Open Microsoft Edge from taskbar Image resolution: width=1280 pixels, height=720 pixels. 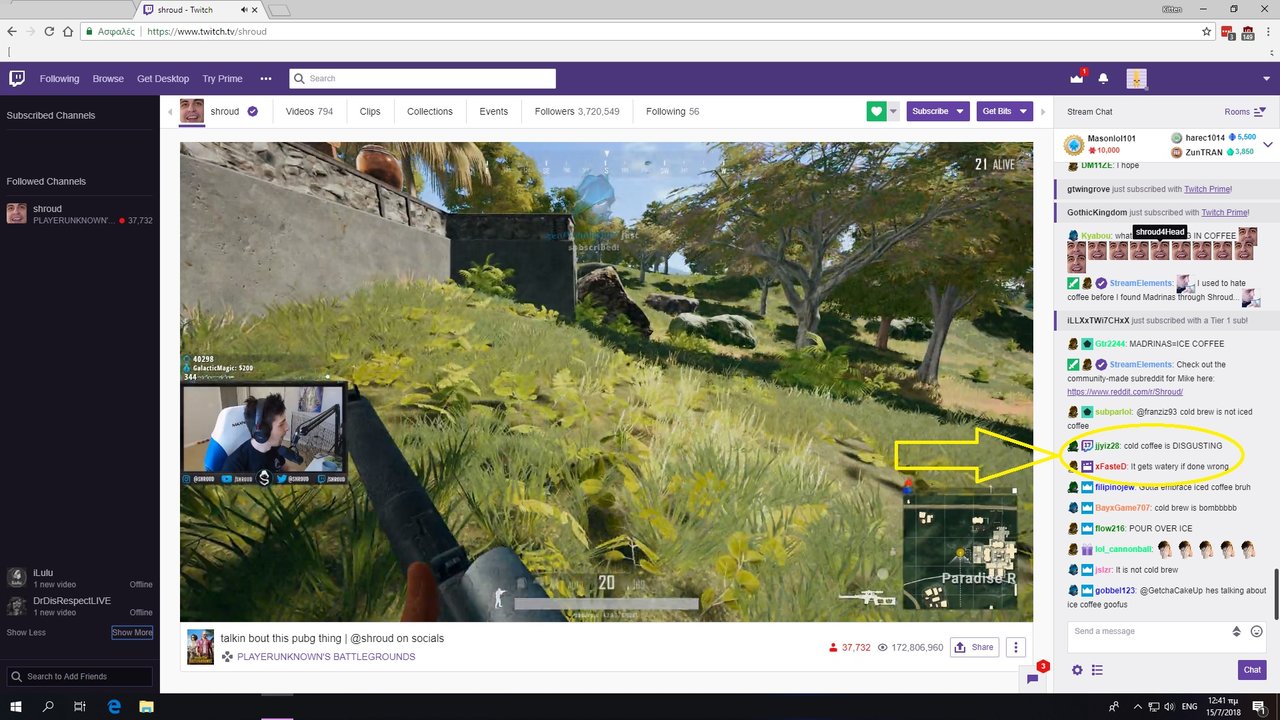114,706
